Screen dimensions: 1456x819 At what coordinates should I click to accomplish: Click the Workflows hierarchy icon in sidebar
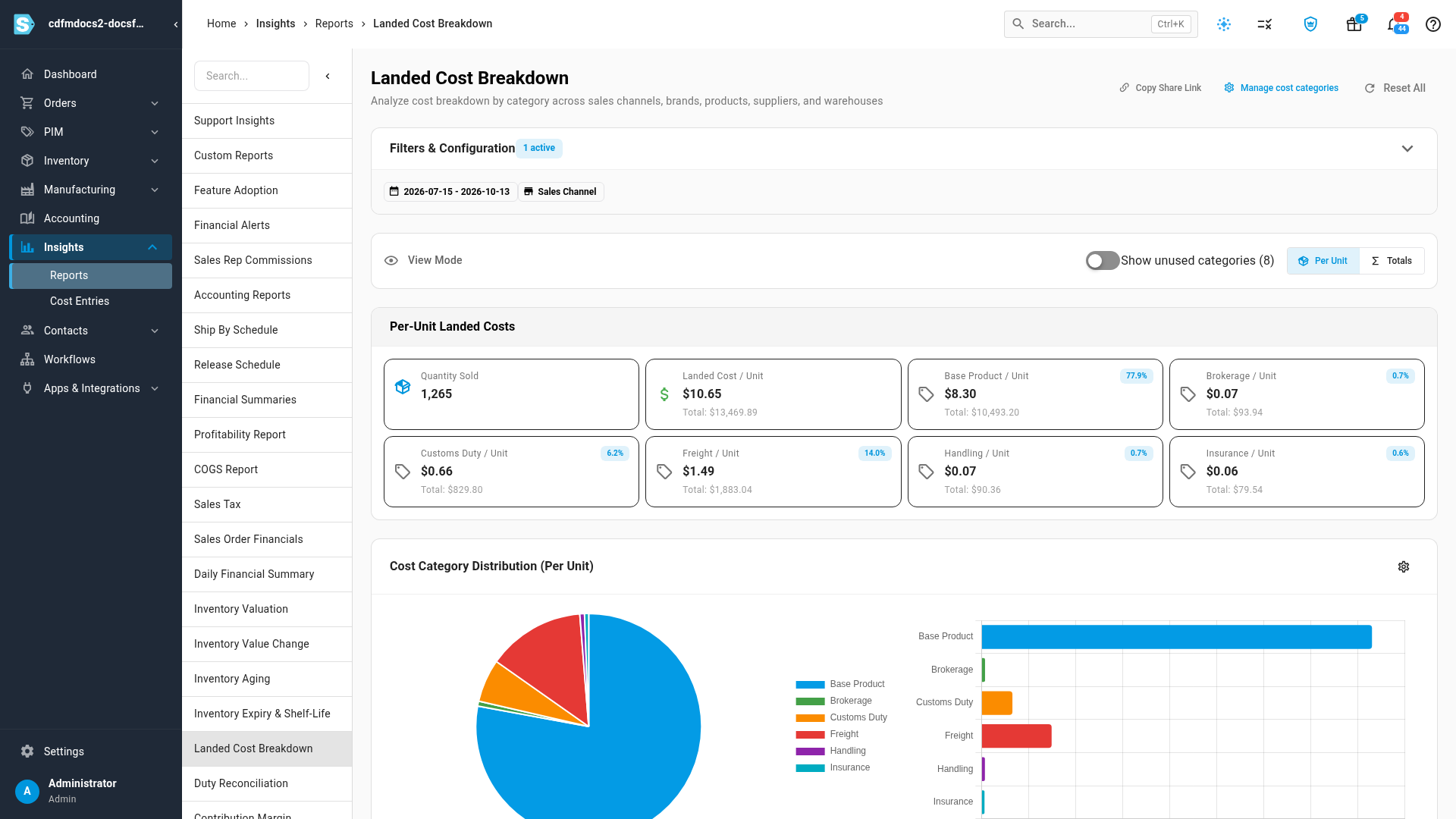pos(27,359)
